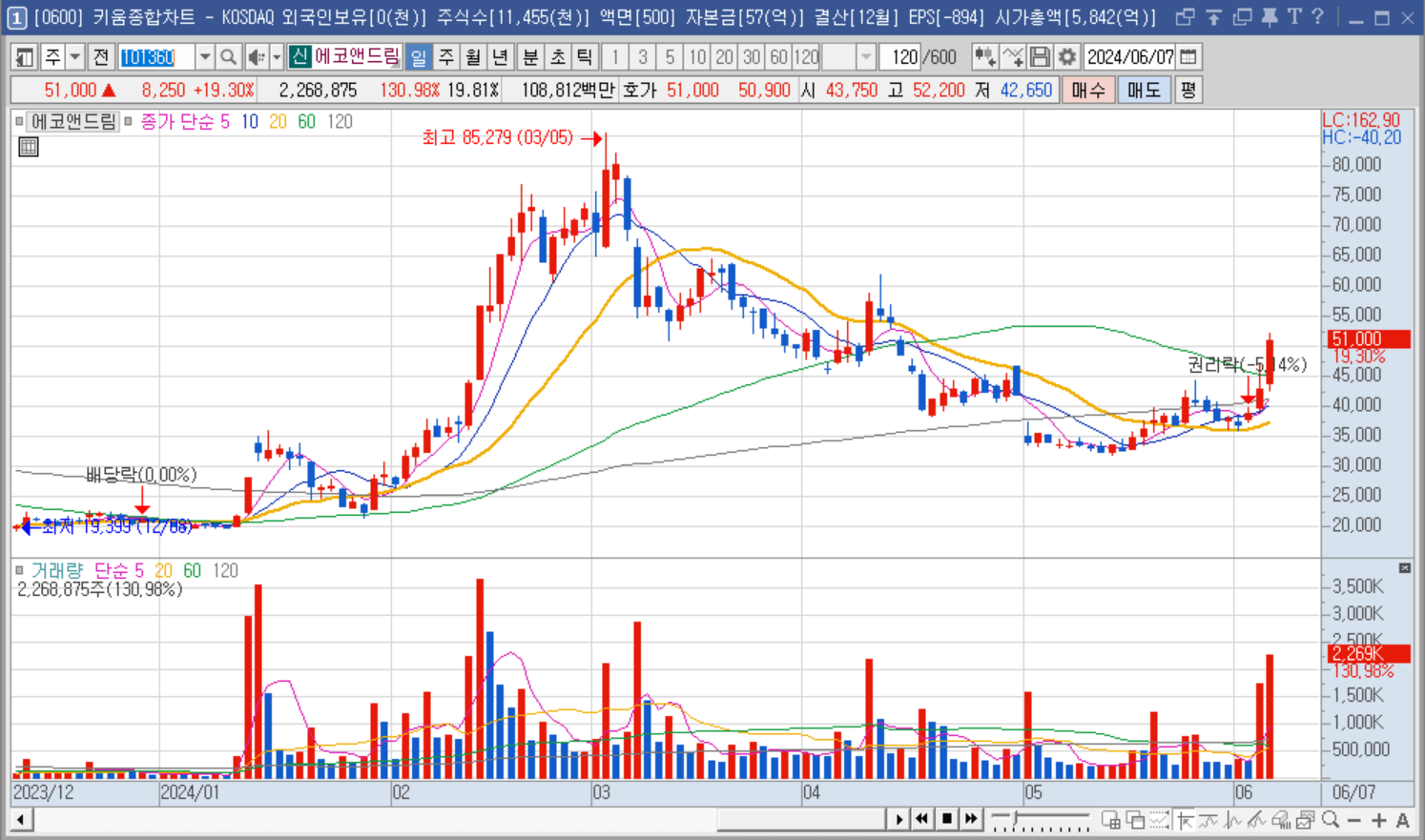Click the 호가 quote label
1425x840 pixels.
(640, 90)
